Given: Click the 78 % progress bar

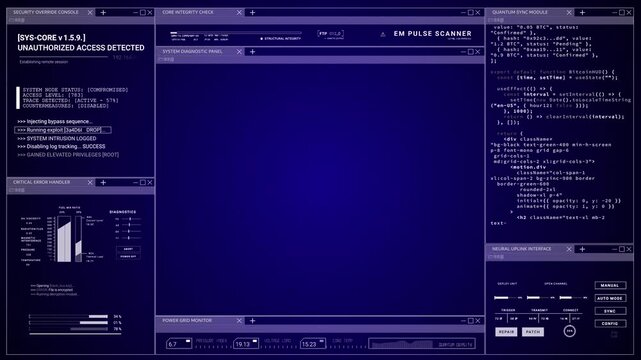Looking at the screenshot, I should 68,329.
